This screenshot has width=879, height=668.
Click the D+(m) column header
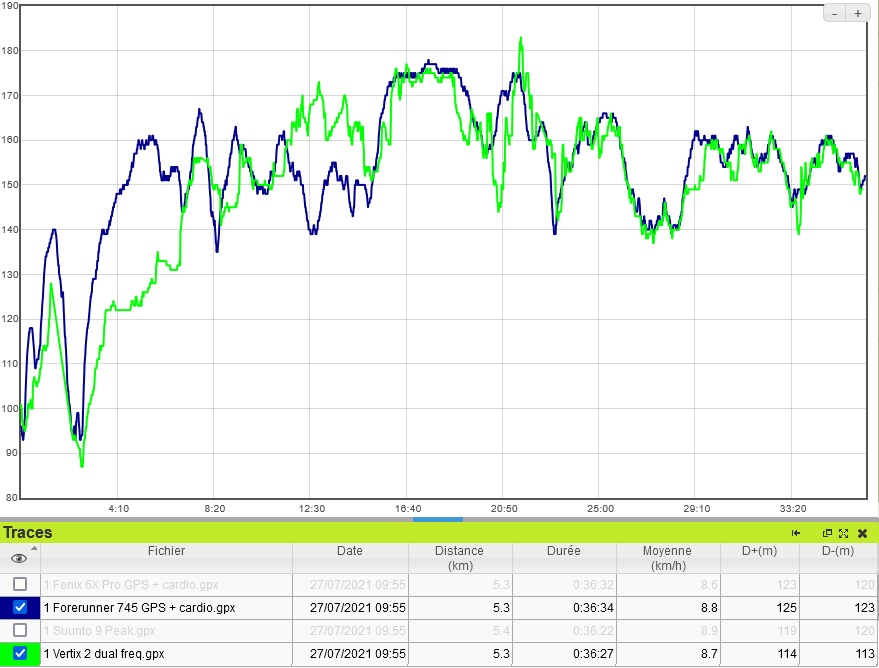(759, 551)
